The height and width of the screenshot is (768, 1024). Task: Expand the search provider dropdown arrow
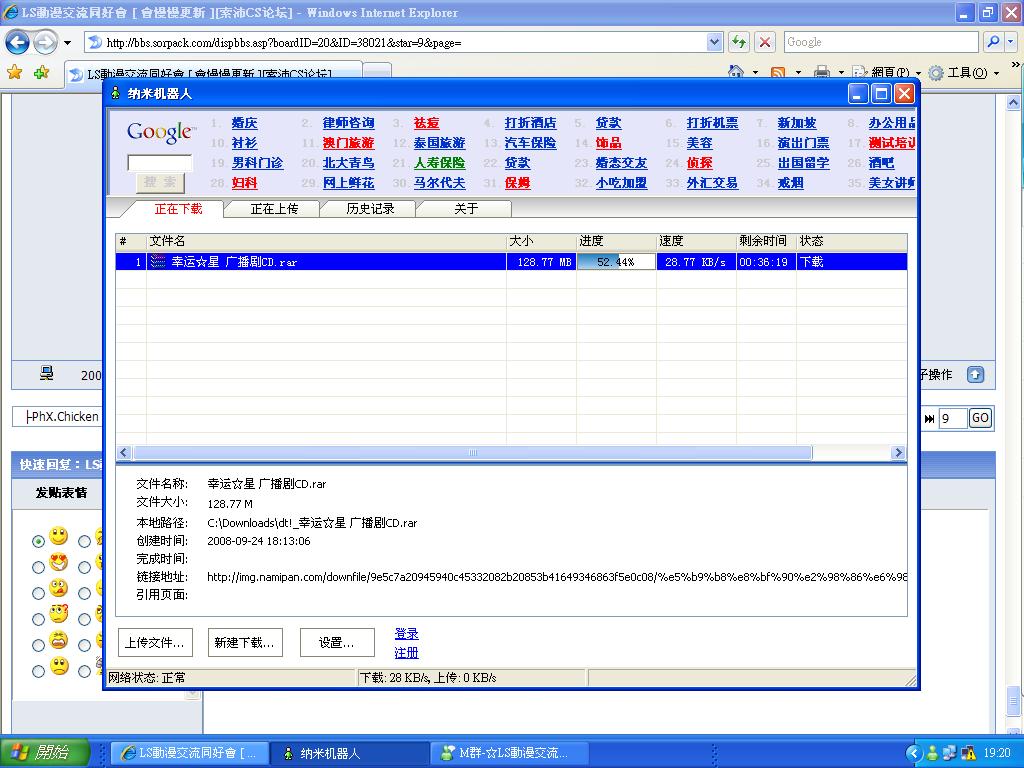click(1012, 42)
